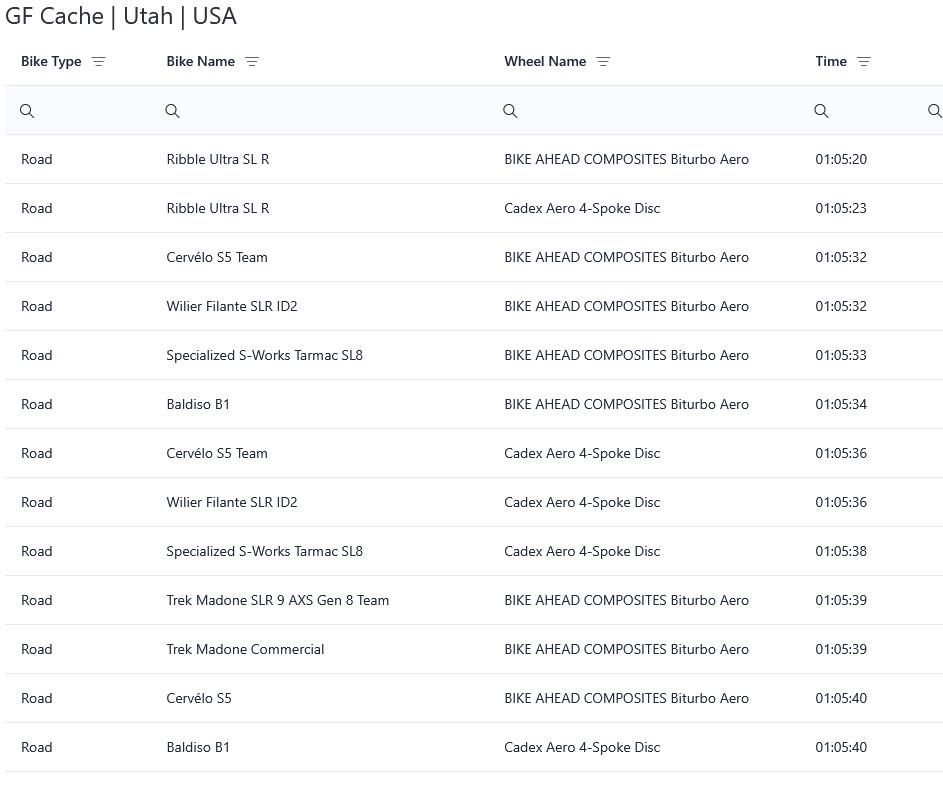
Task: Sort by the Time column header
Action: [x=830, y=62]
